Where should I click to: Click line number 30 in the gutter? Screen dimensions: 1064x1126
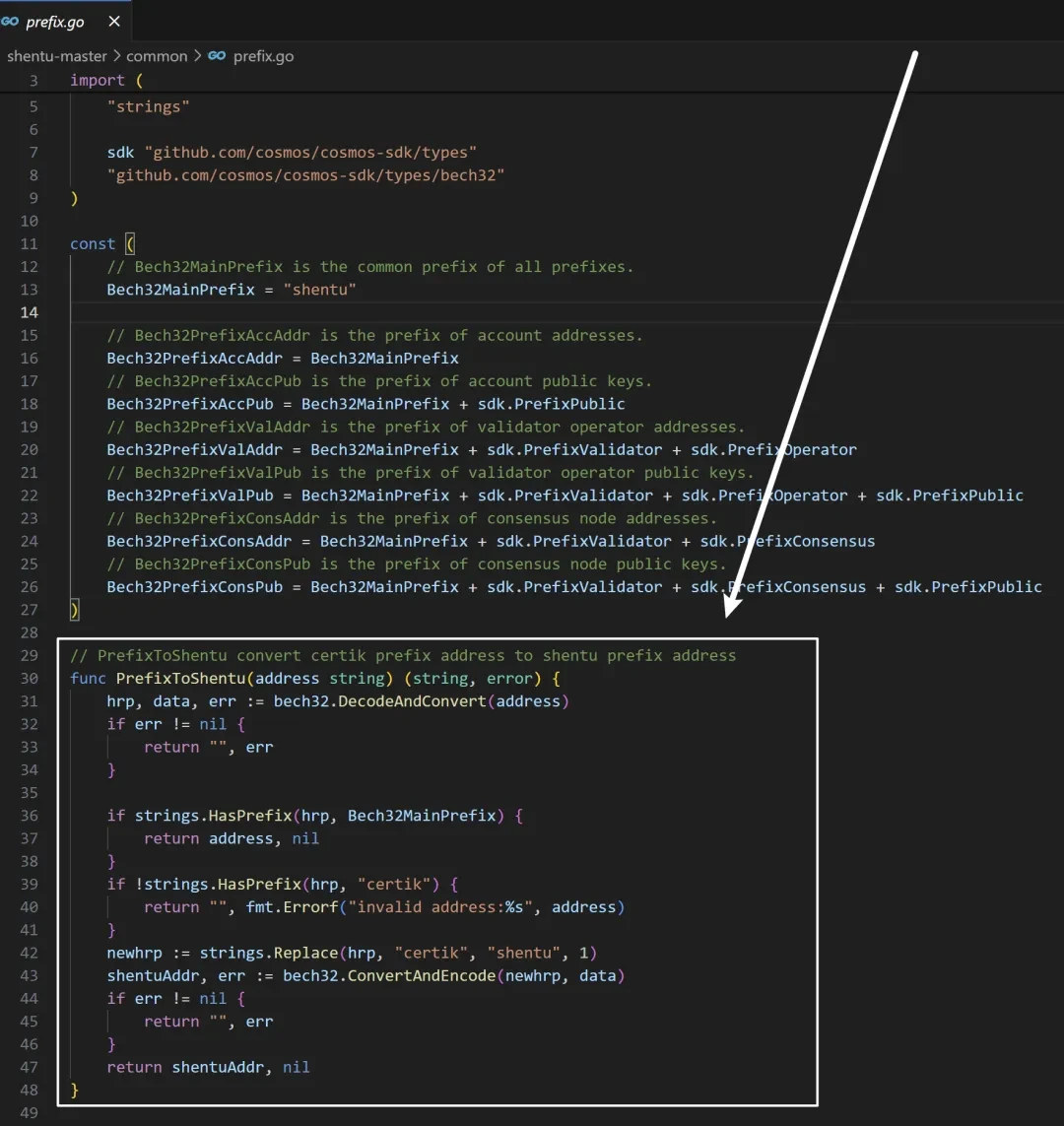[29, 679]
